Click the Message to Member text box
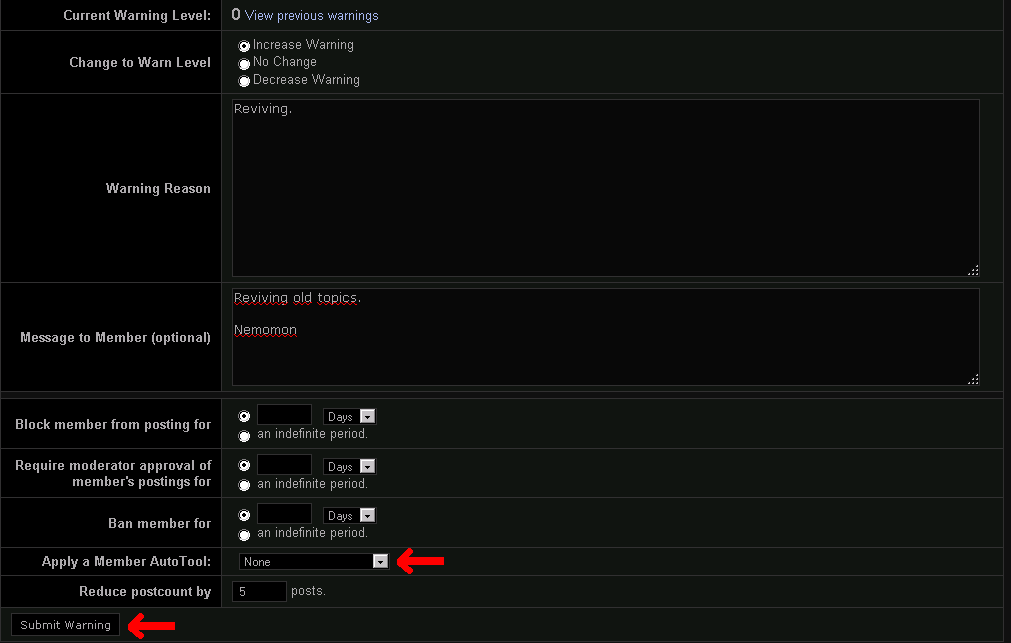1011x643 pixels. (605, 337)
